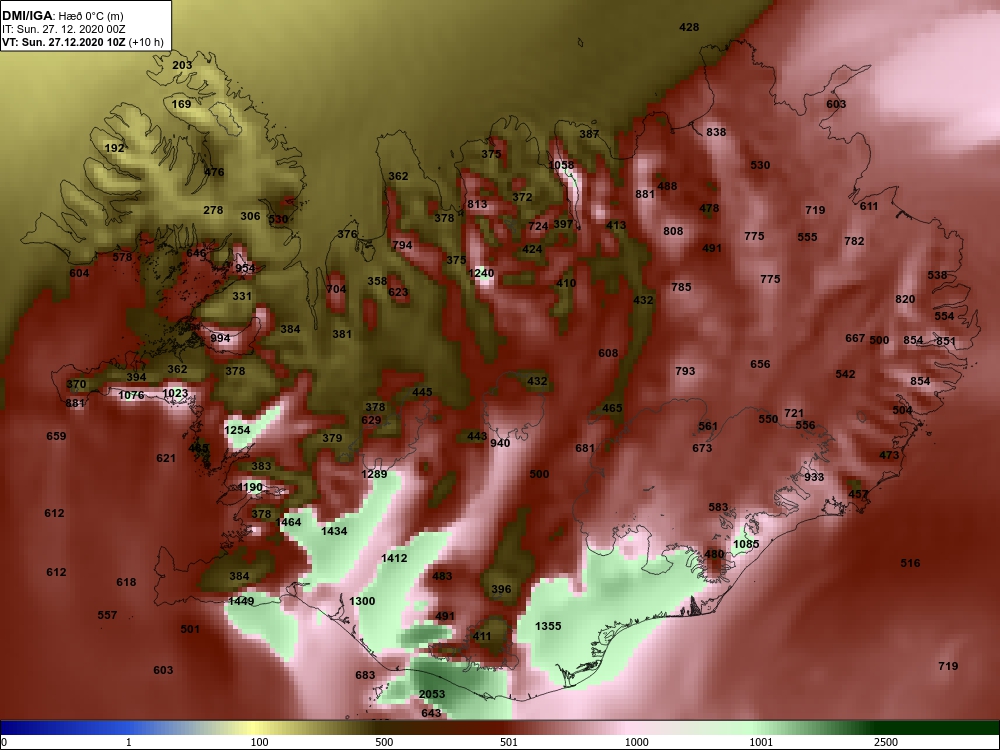Click the 1449 value on the map

point(241,601)
